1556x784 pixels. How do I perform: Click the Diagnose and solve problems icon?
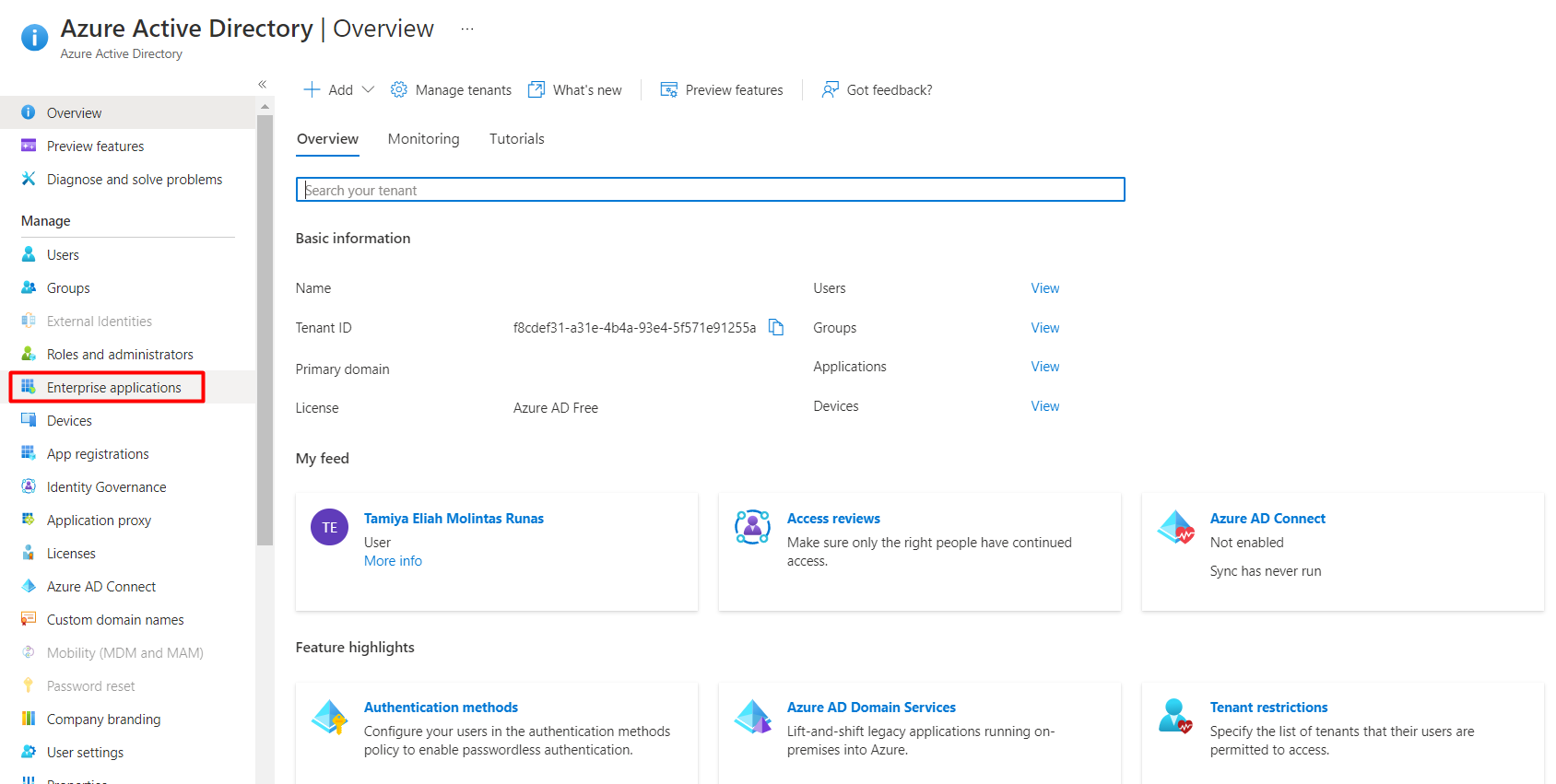tap(29, 179)
